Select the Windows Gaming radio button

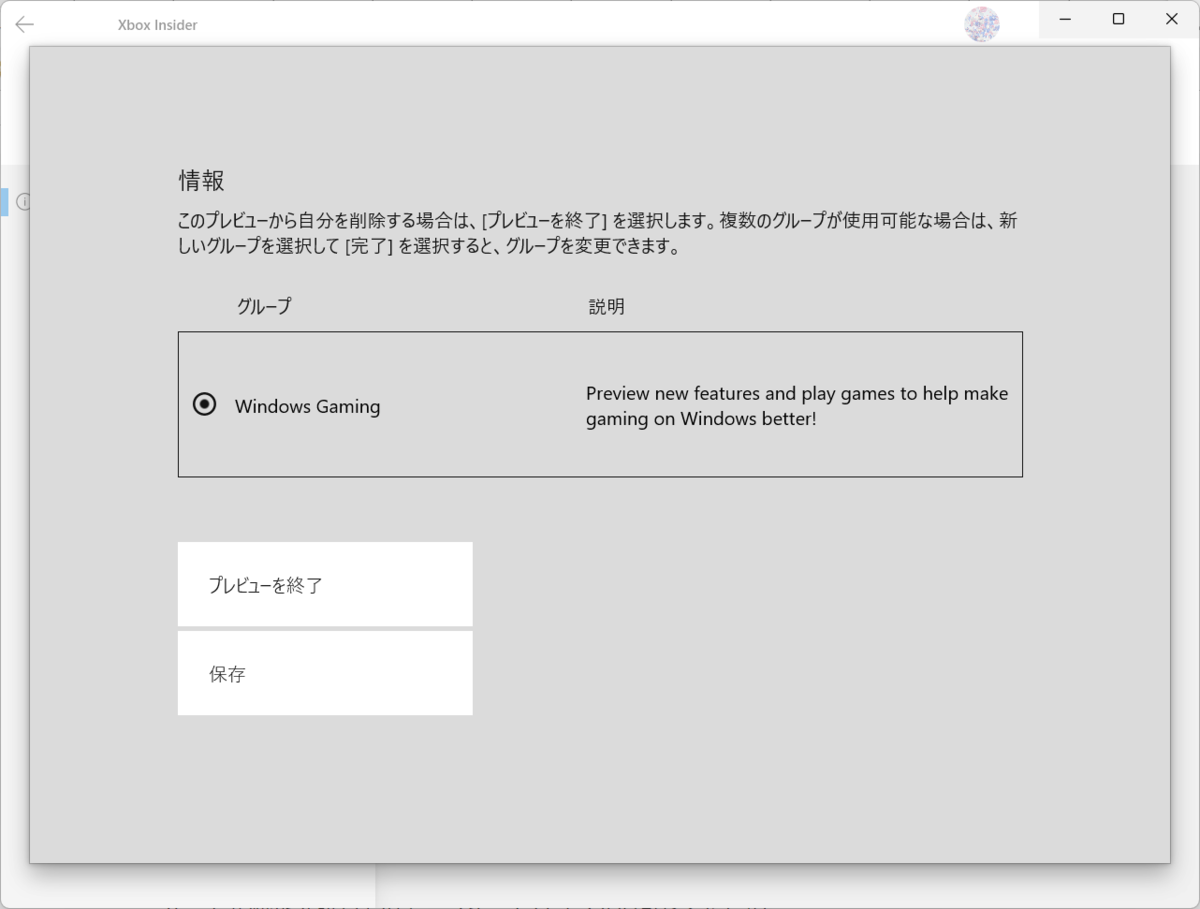click(204, 405)
